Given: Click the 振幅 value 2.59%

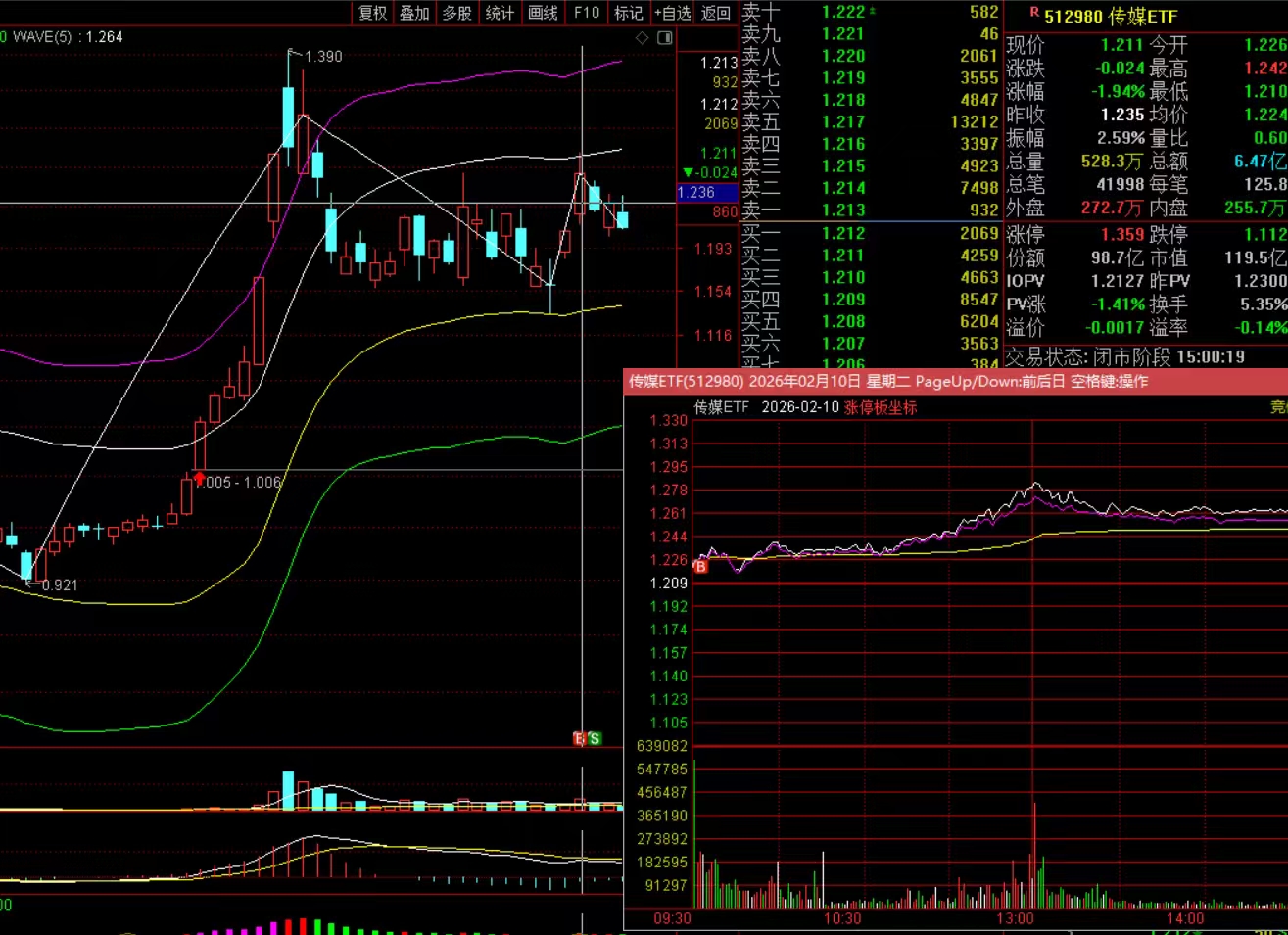Looking at the screenshot, I should pos(1121,138).
